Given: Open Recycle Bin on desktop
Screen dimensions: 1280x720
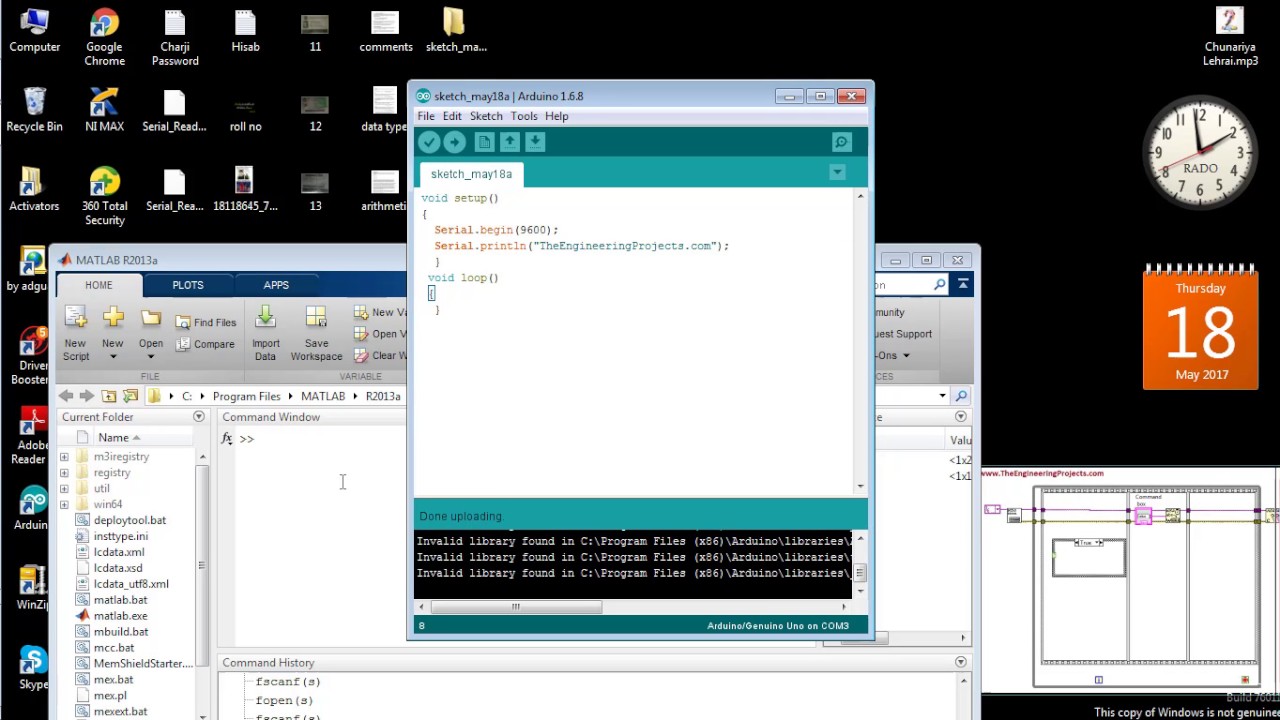Looking at the screenshot, I should click(x=34, y=110).
